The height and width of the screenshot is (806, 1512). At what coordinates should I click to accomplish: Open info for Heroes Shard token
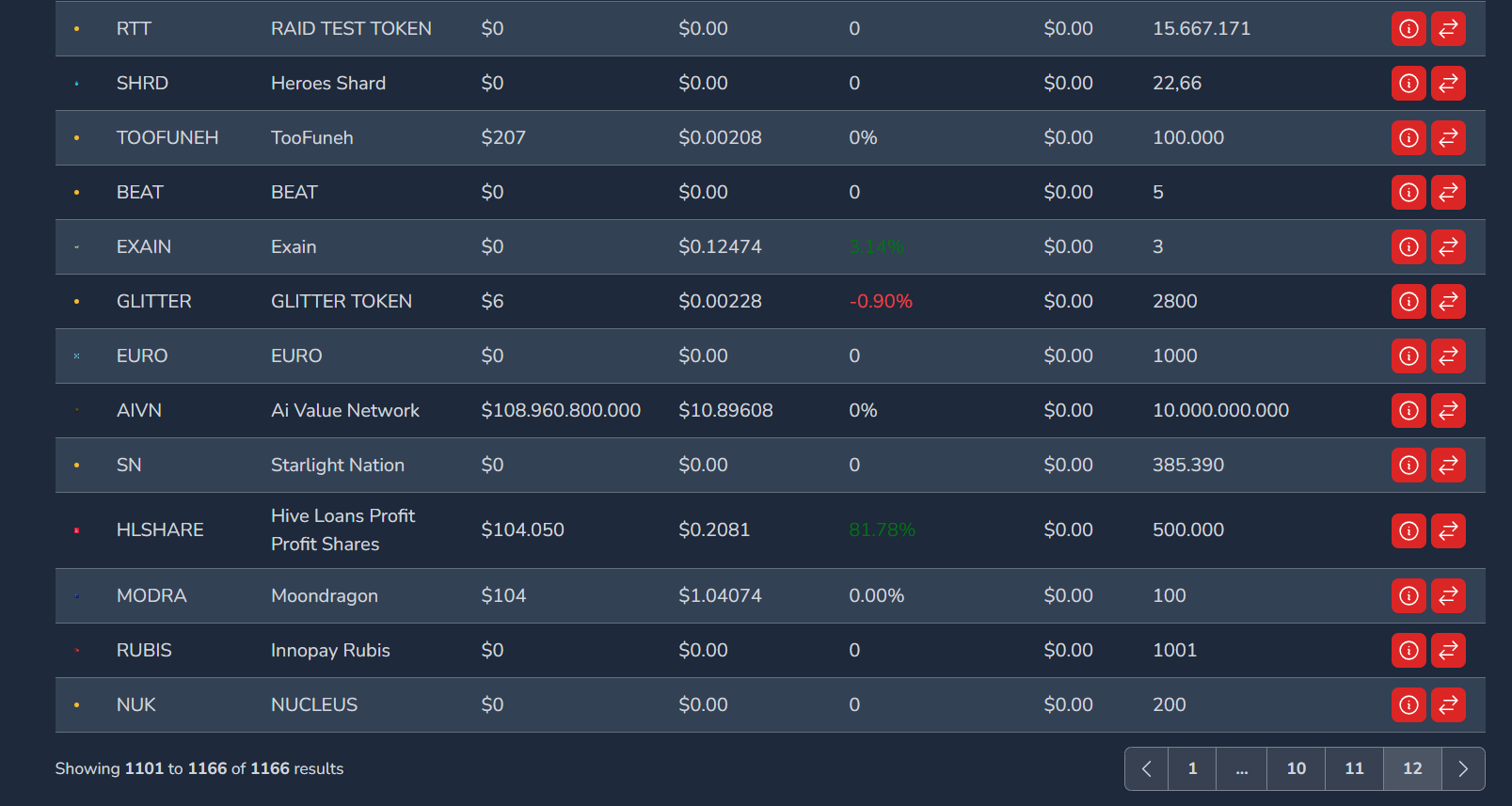[1409, 84]
